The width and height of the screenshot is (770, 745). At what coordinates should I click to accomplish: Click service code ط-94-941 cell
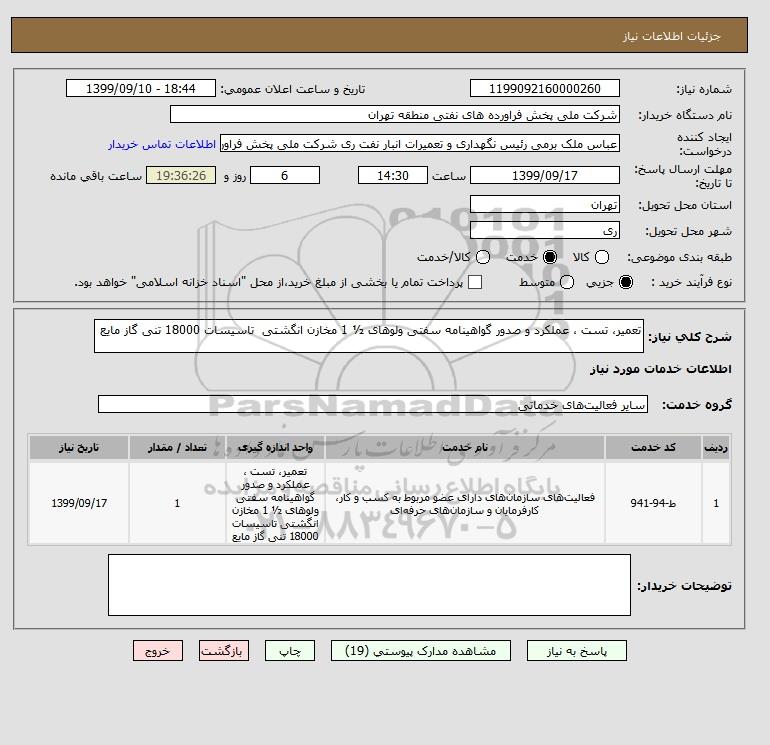(653, 503)
